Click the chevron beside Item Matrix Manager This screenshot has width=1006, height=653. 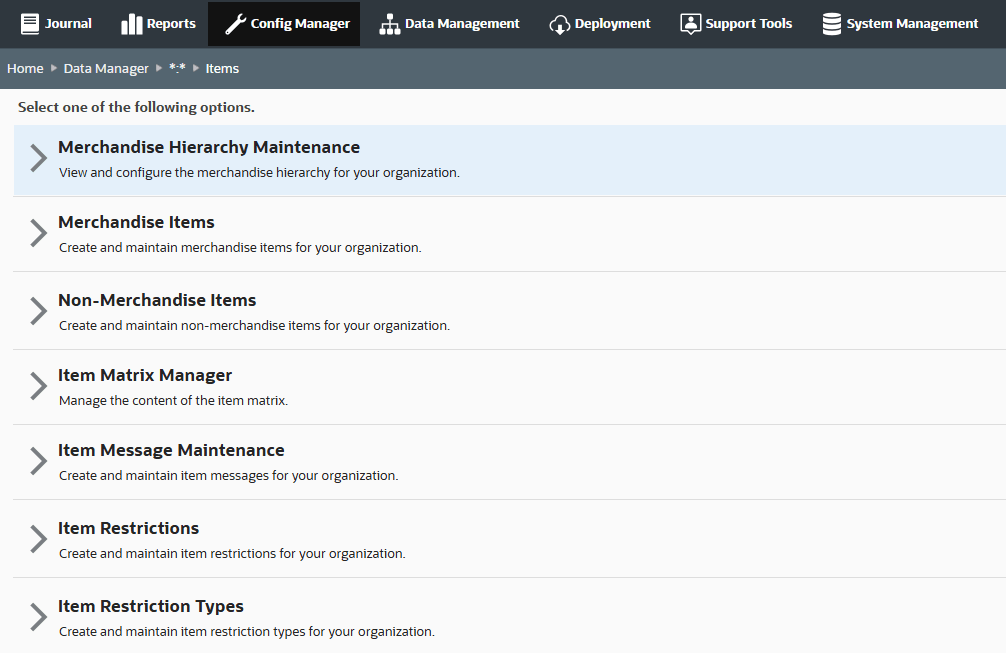point(37,386)
